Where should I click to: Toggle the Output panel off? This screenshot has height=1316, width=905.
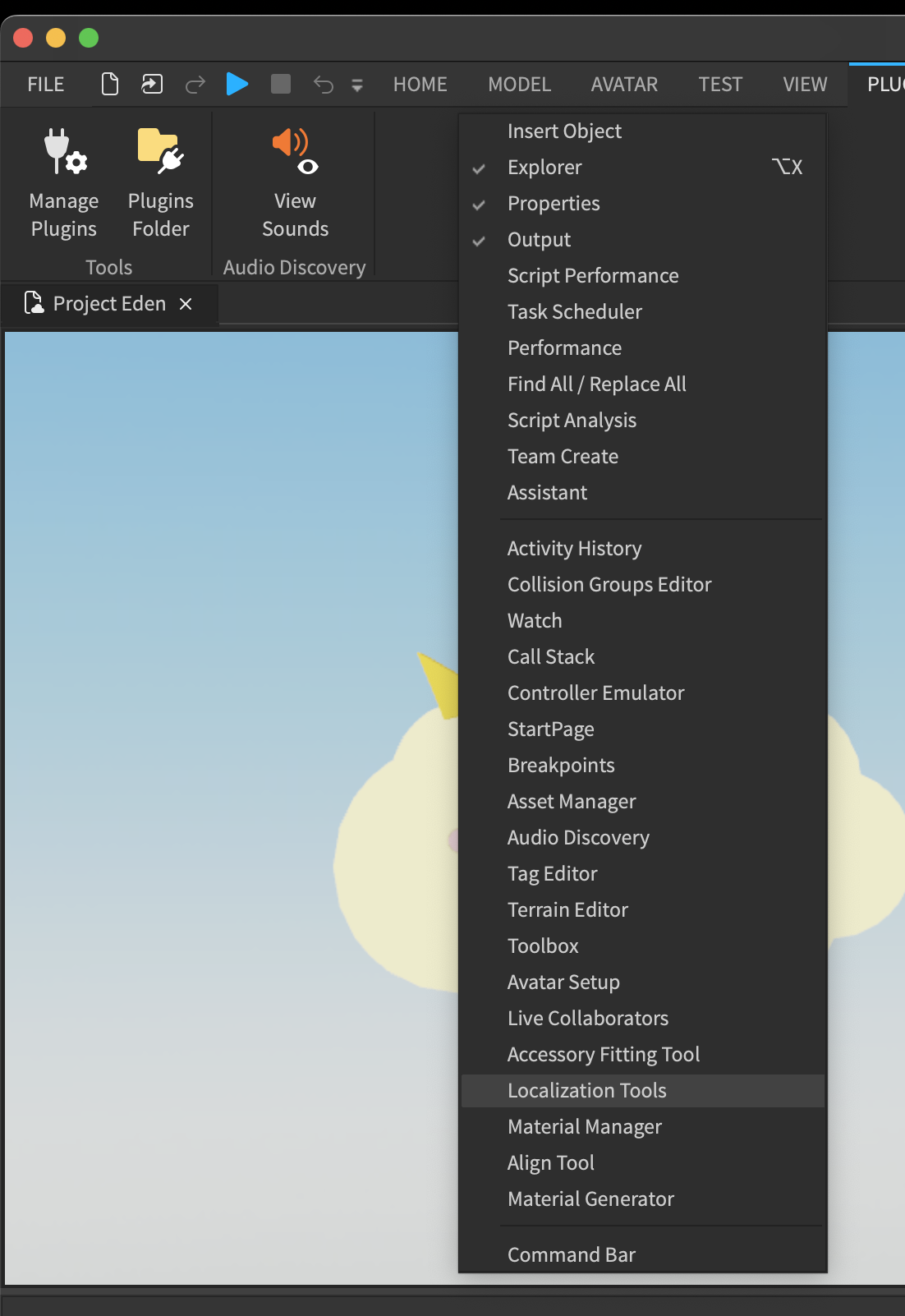click(x=643, y=240)
